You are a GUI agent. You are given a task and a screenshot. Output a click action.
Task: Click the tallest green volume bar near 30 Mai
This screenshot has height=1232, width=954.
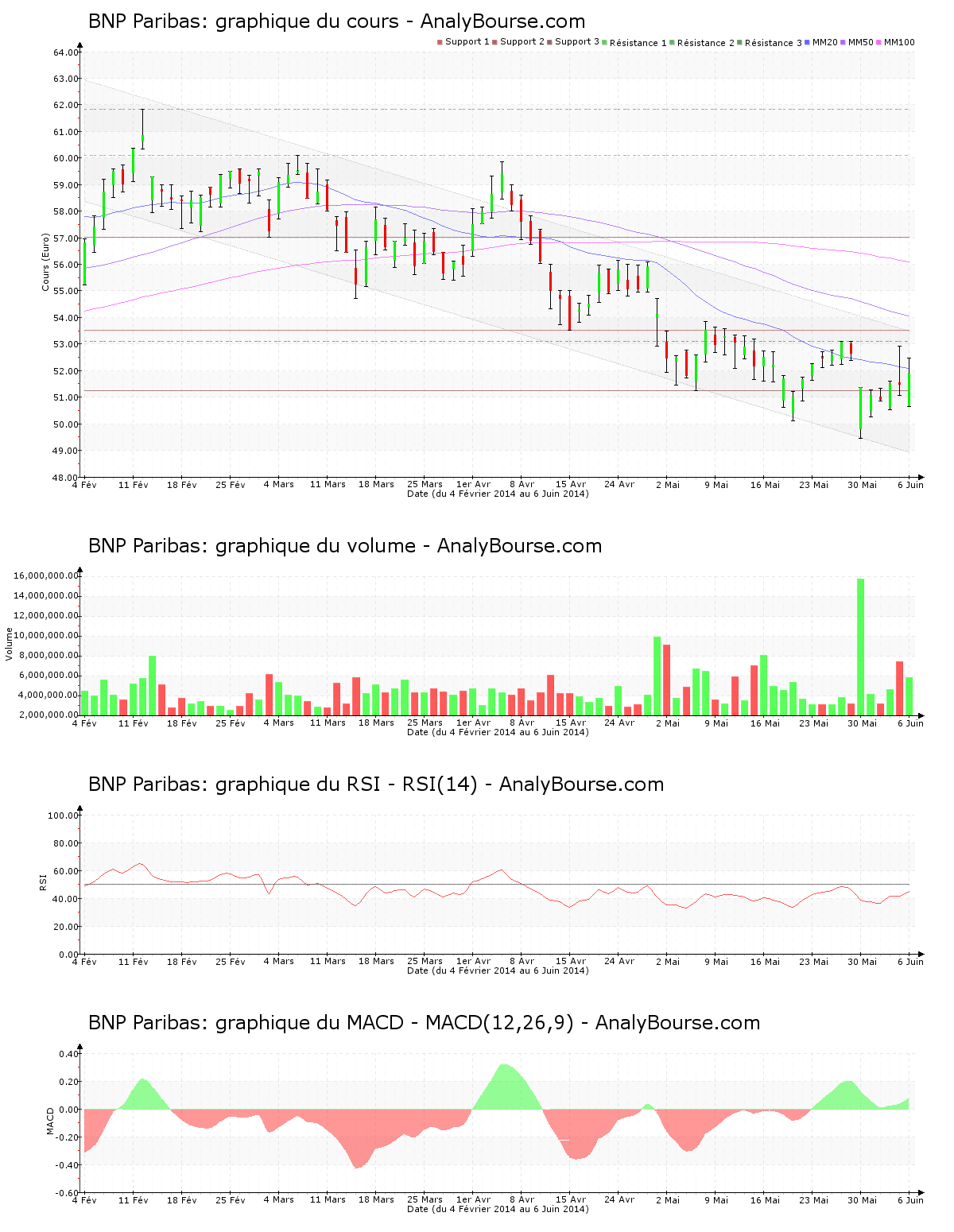pyautogui.click(x=861, y=647)
